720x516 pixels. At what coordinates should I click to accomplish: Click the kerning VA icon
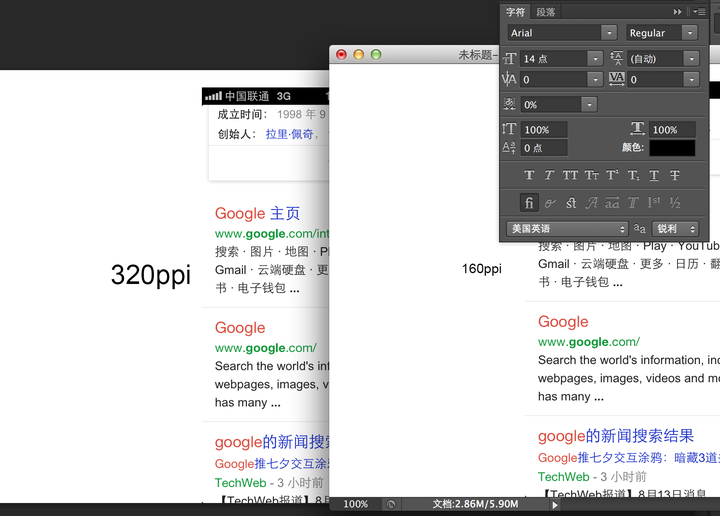point(509,79)
